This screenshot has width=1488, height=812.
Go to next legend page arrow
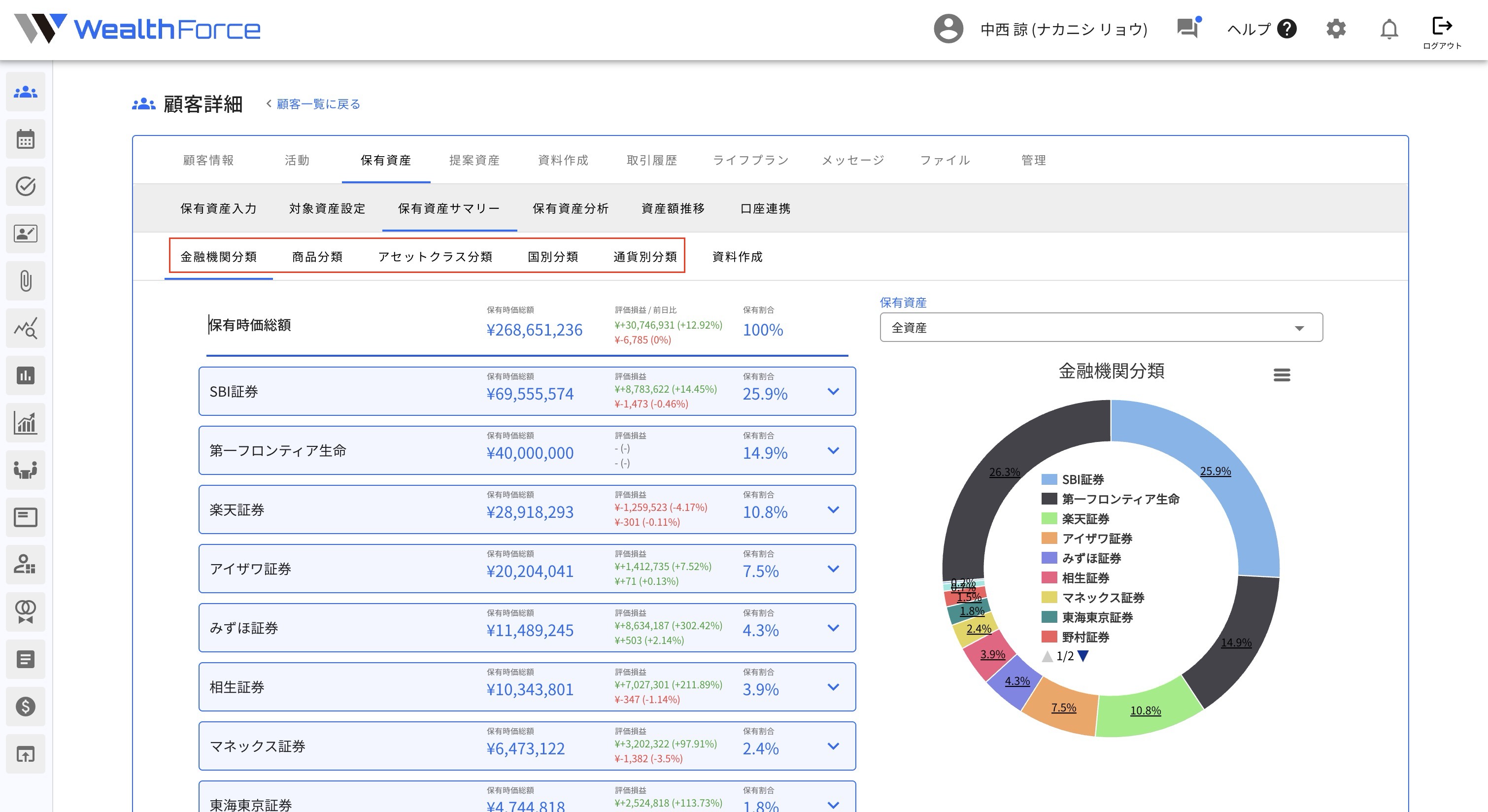tap(1083, 656)
